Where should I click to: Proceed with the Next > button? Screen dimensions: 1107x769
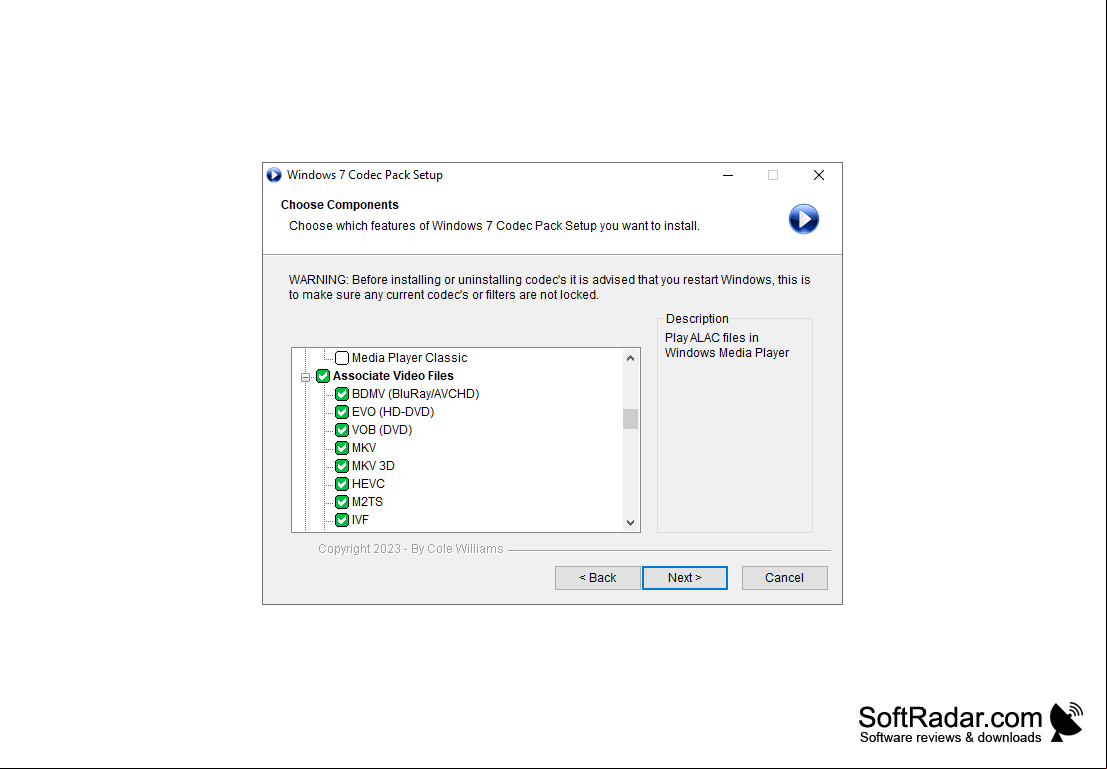(685, 578)
